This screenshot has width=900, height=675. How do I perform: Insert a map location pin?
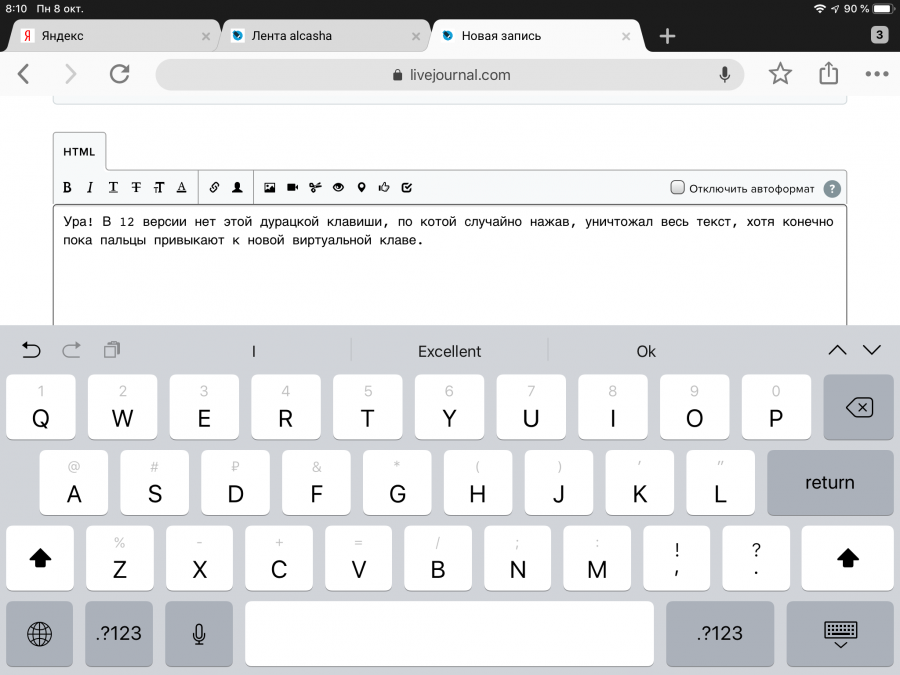coord(361,187)
